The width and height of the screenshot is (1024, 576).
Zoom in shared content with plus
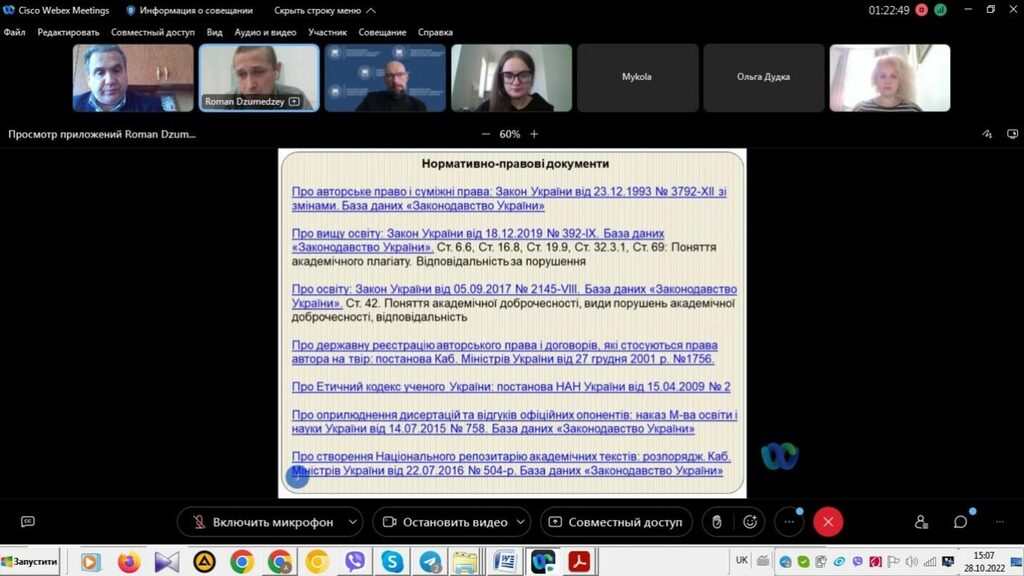534,134
